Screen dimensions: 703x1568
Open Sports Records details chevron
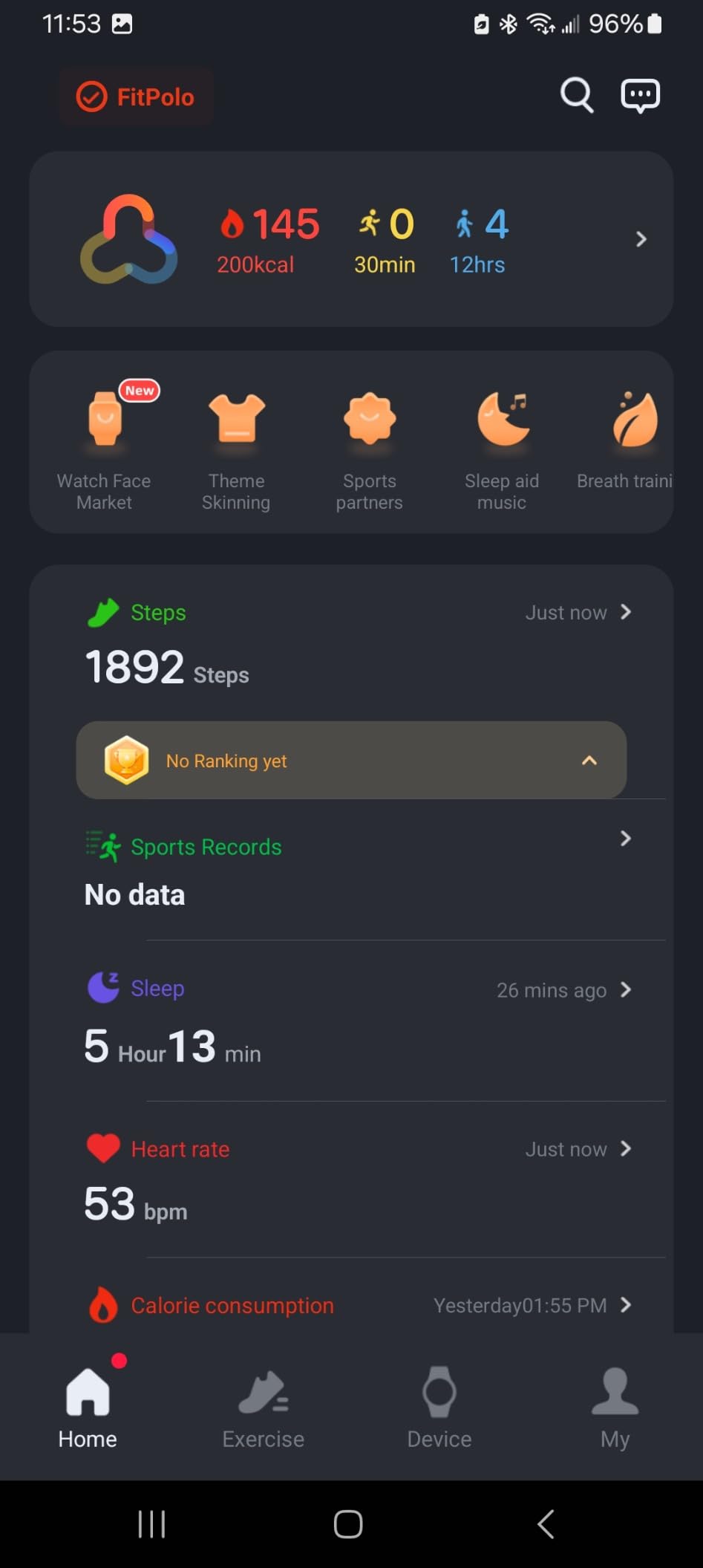coord(626,839)
